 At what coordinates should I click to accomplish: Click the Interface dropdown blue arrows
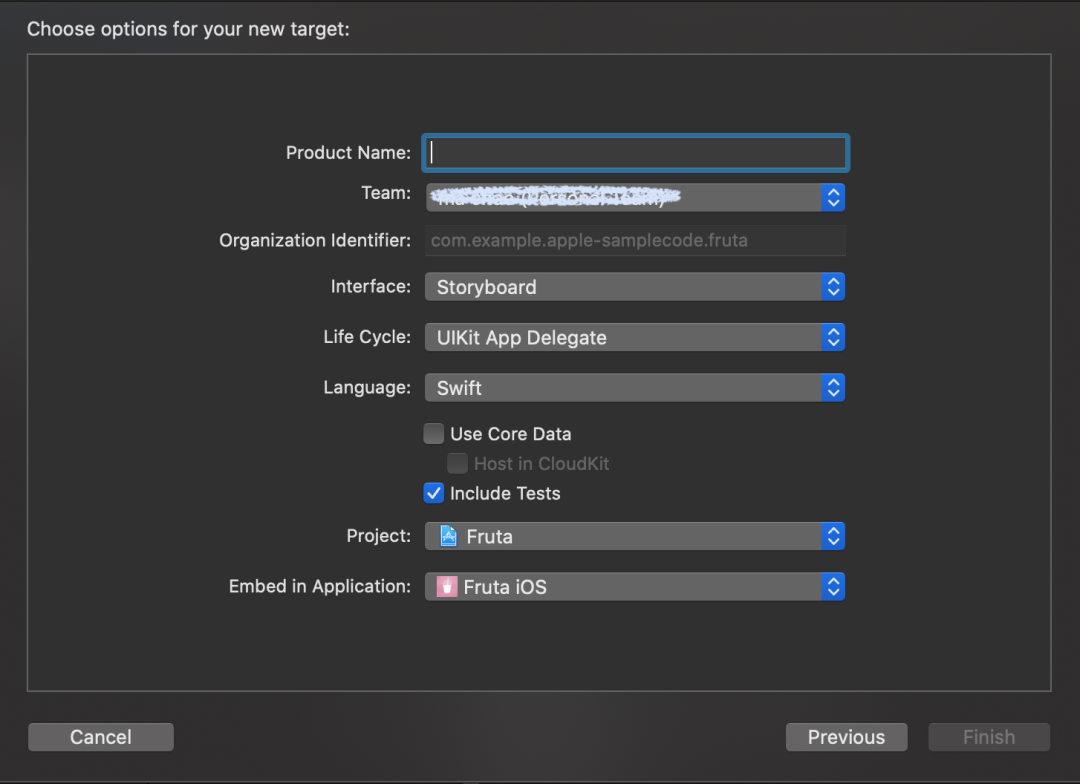point(833,287)
